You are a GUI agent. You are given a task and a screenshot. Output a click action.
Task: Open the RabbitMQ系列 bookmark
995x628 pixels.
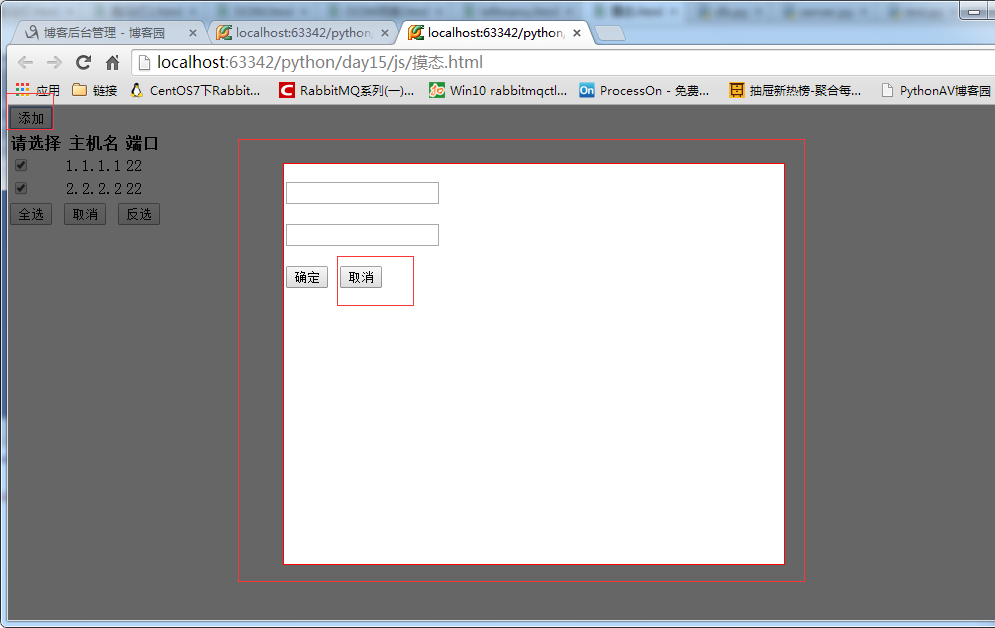[x=346, y=90]
